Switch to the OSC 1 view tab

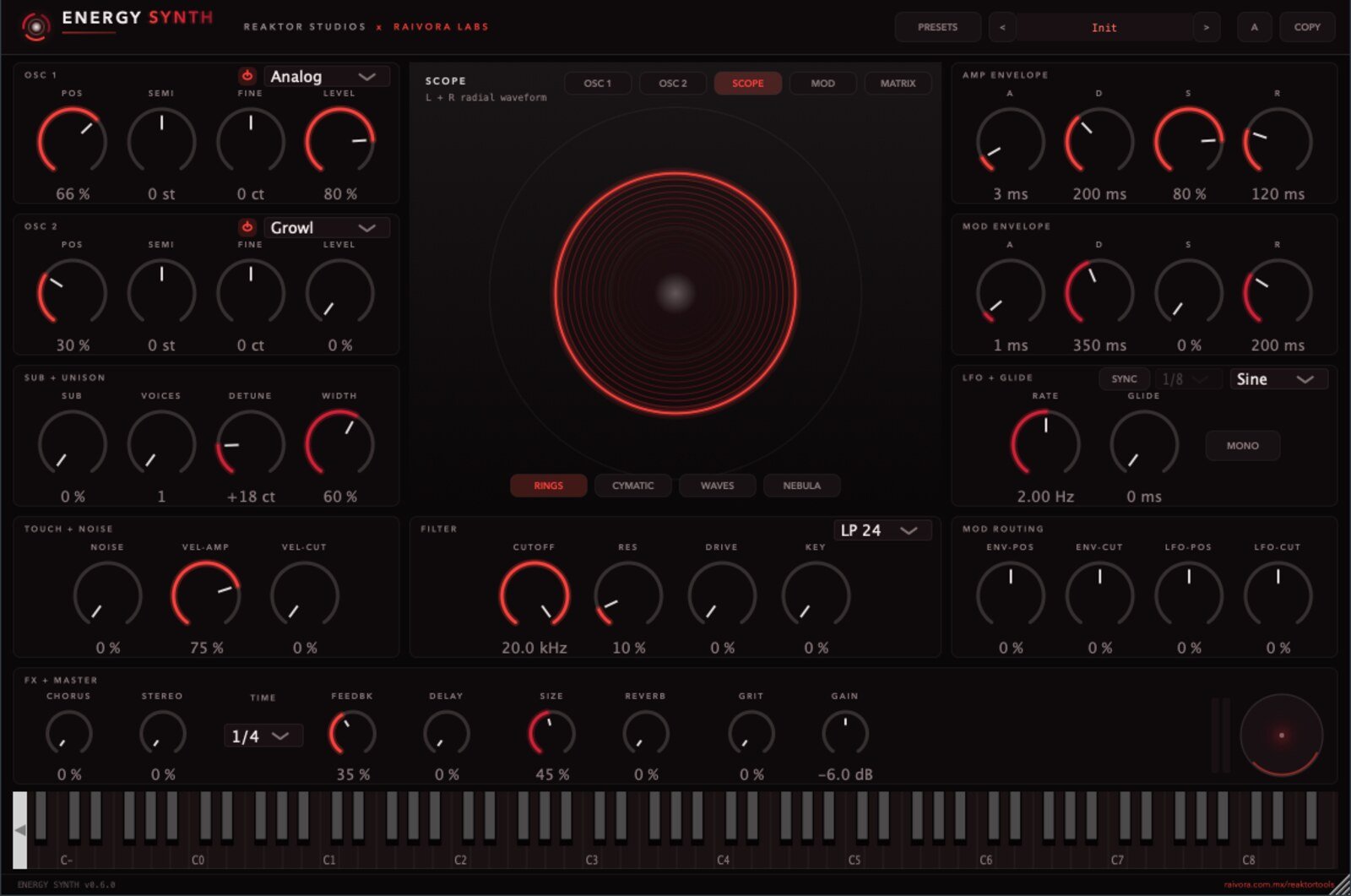click(x=597, y=84)
